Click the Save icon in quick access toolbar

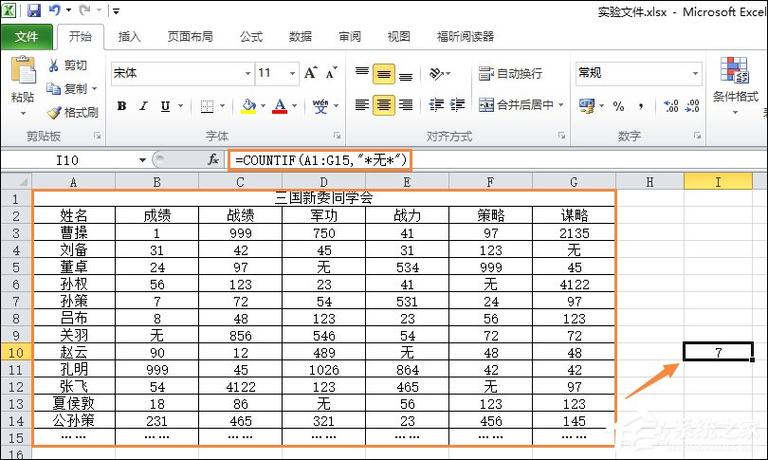34,10
